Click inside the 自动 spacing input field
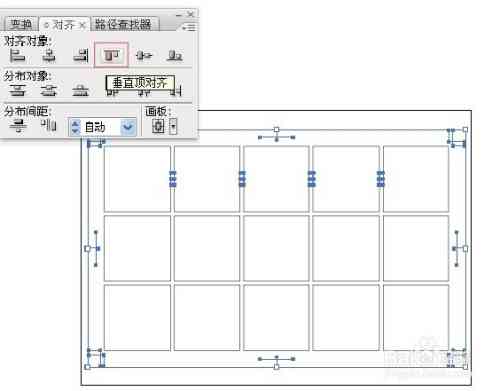This screenshot has width=500, height=391. click(x=100, y=127)
